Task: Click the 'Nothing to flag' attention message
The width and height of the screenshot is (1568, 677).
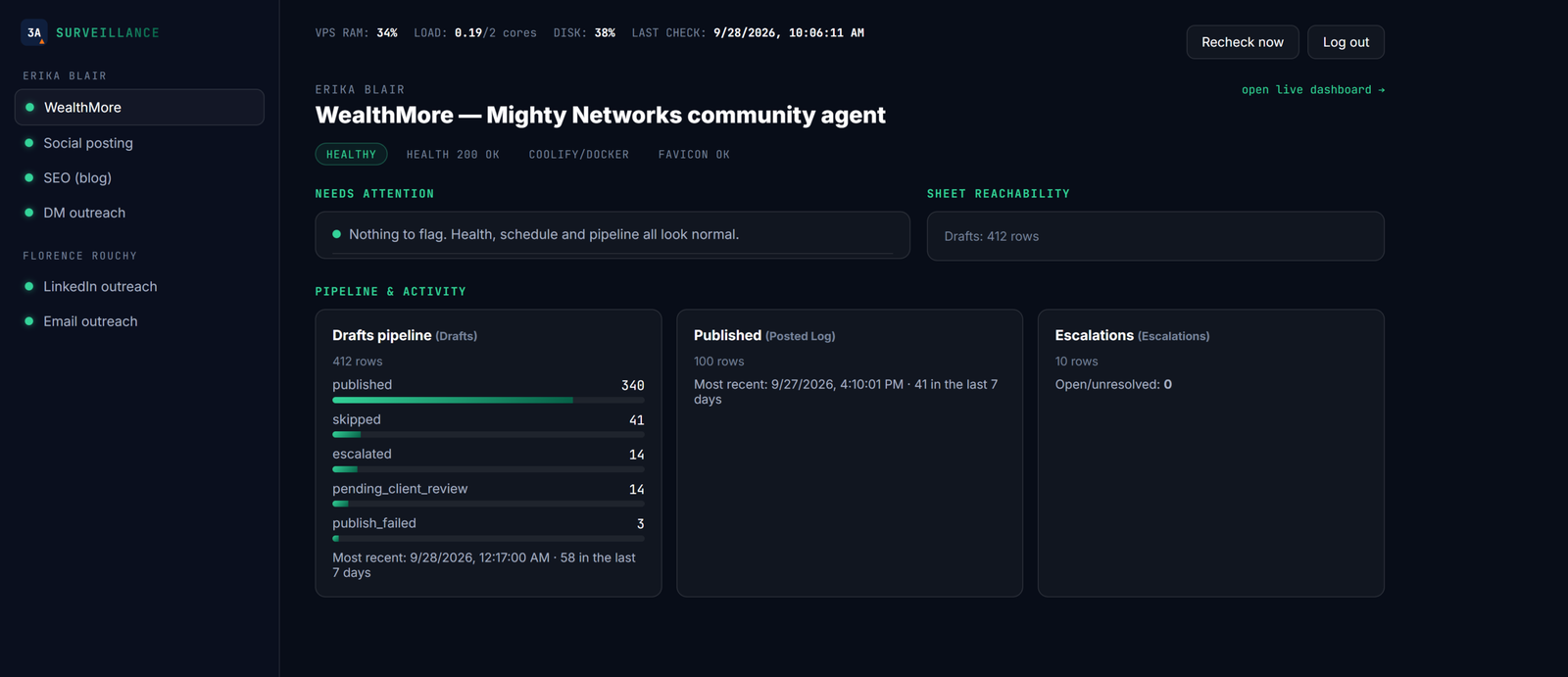Action: click(x=544, y=234)
